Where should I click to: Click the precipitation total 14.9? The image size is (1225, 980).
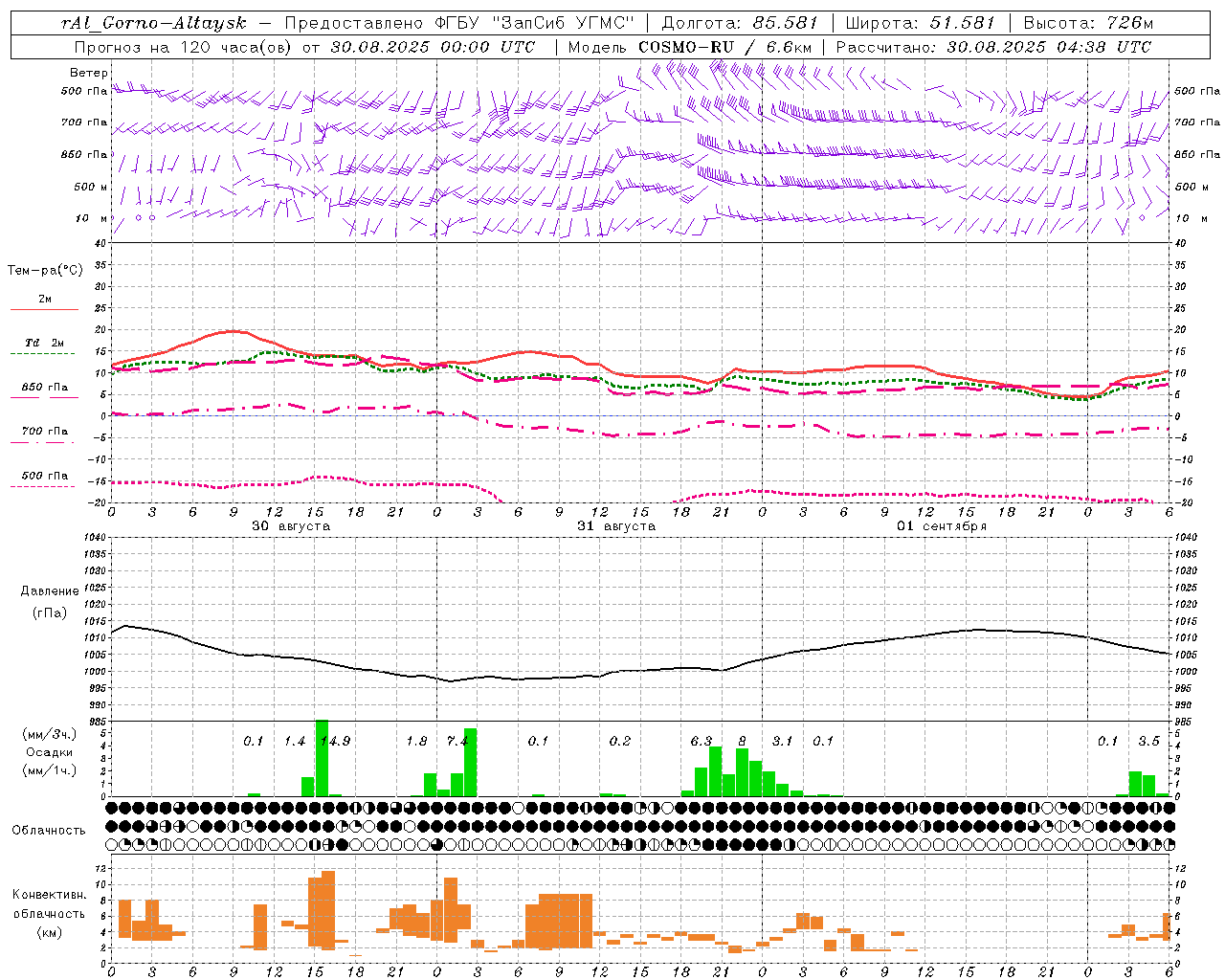tap(335, 741)
